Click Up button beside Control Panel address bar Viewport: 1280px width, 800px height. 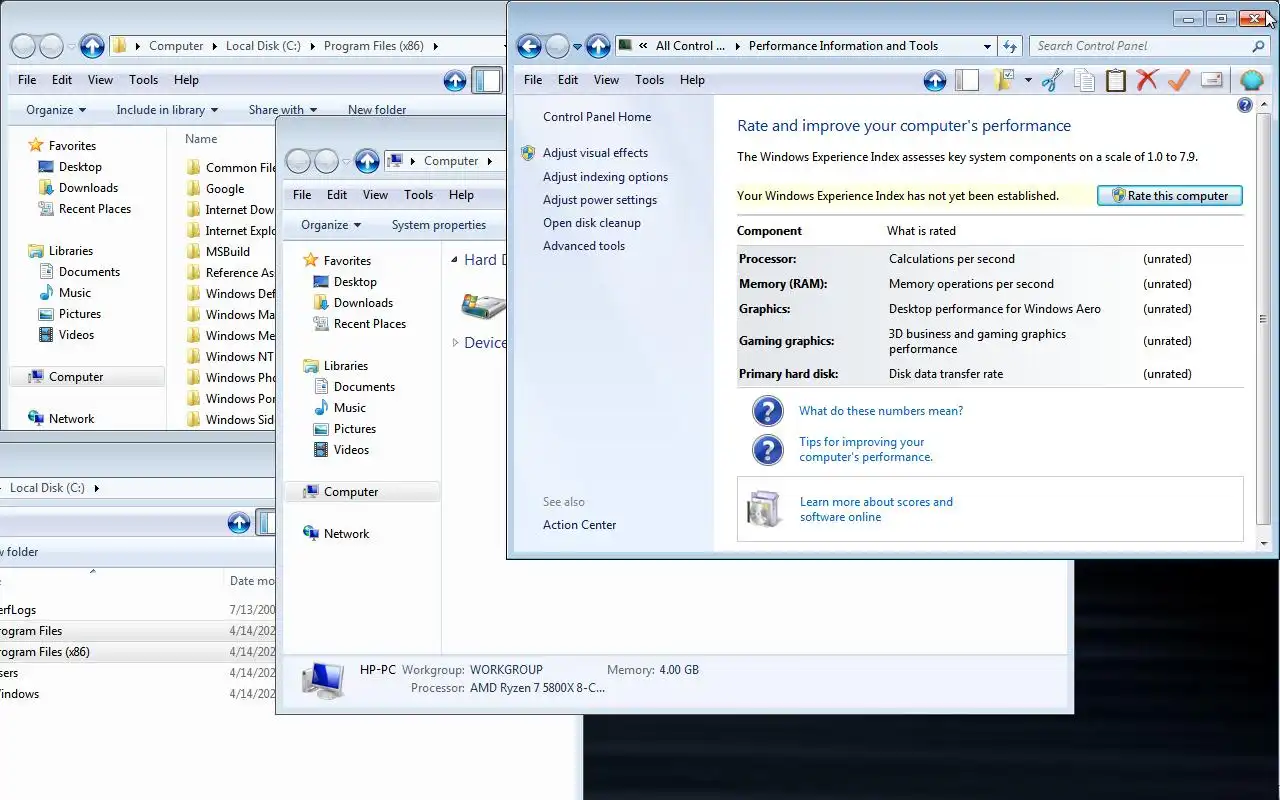pos(598,46)
